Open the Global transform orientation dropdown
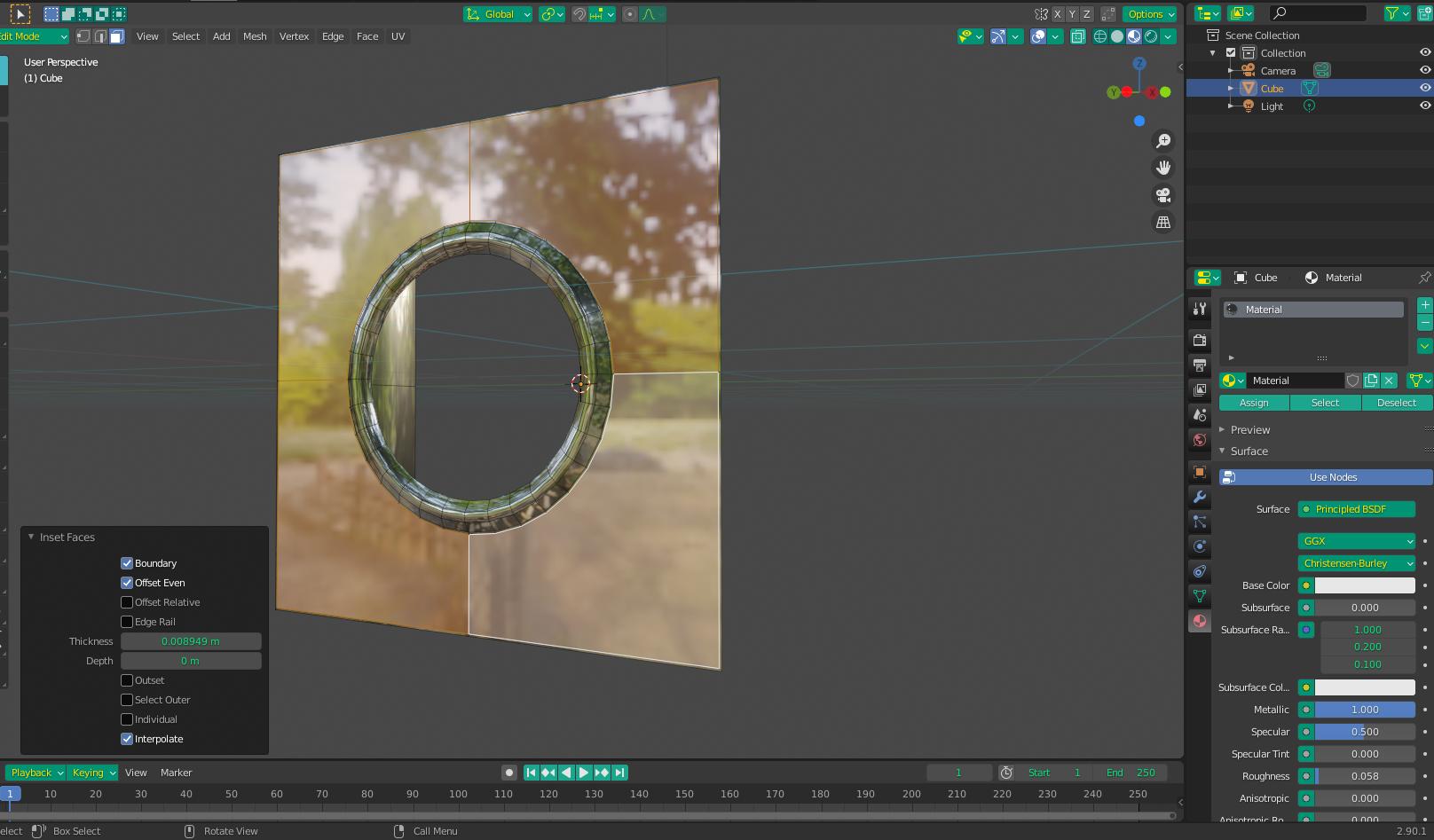 [498, 14]
